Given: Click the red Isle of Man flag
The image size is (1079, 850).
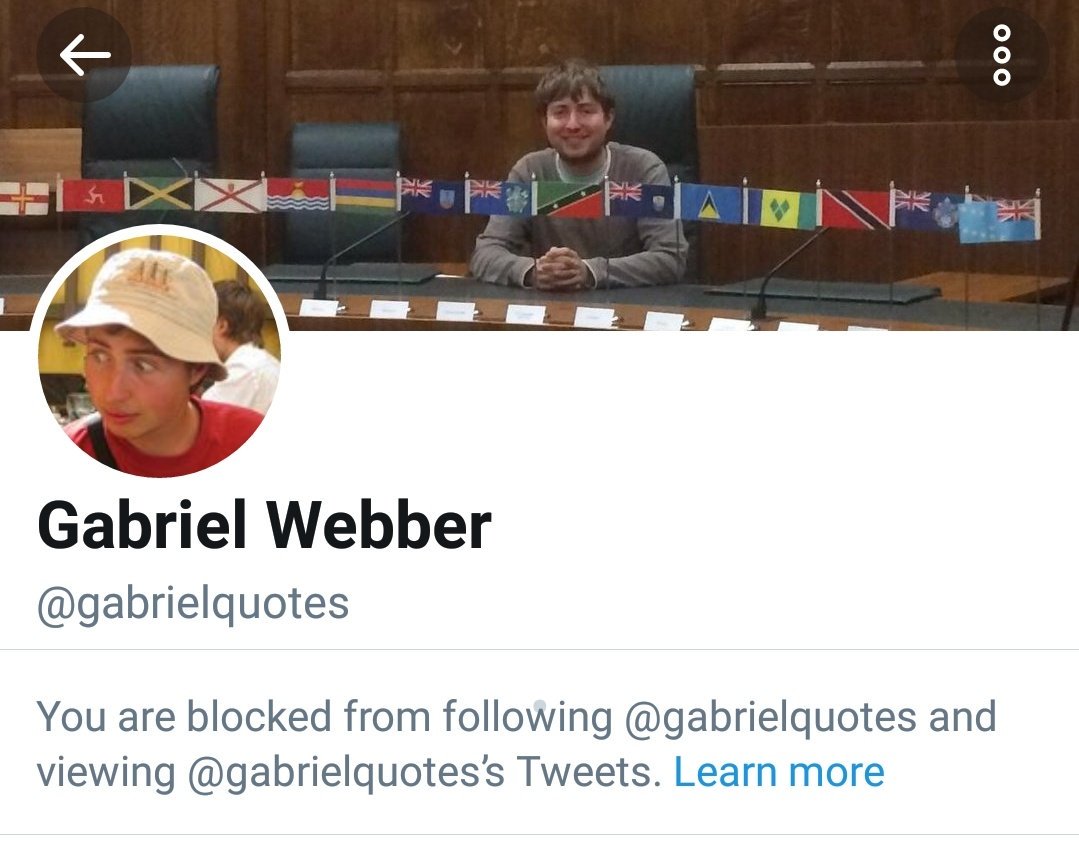Looking at the screenshot, I should tap(92, 195).
